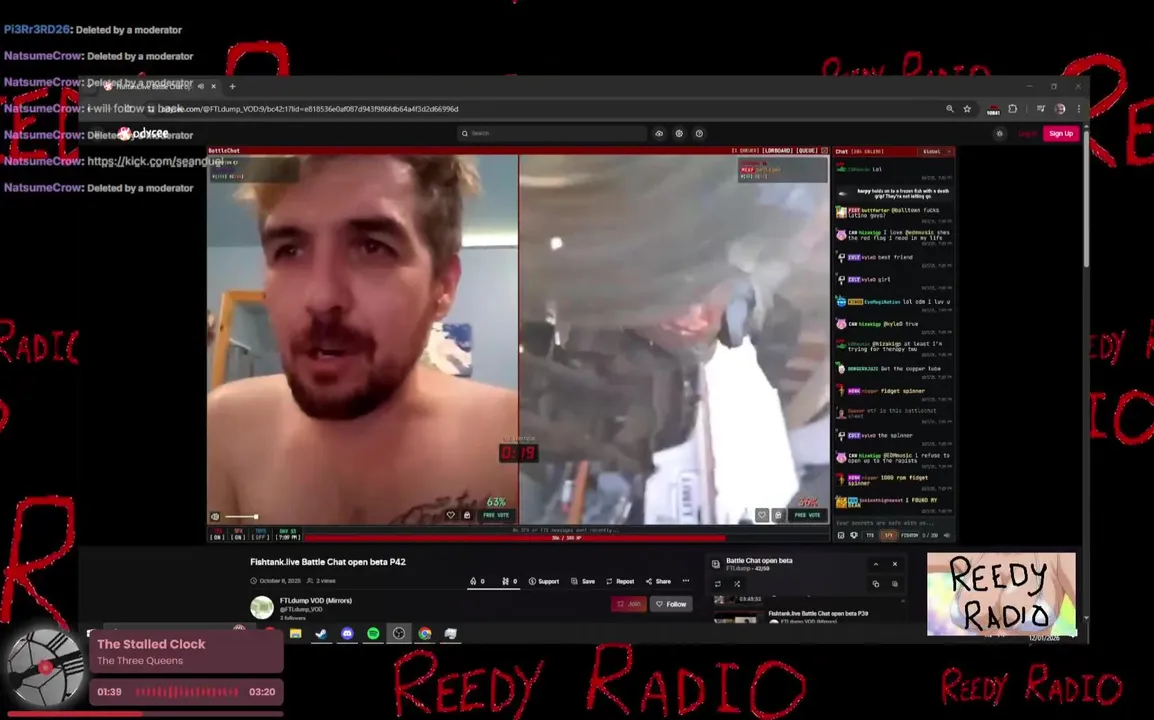Click the Log In link in Odysee header

click(x=1027, y=133)
